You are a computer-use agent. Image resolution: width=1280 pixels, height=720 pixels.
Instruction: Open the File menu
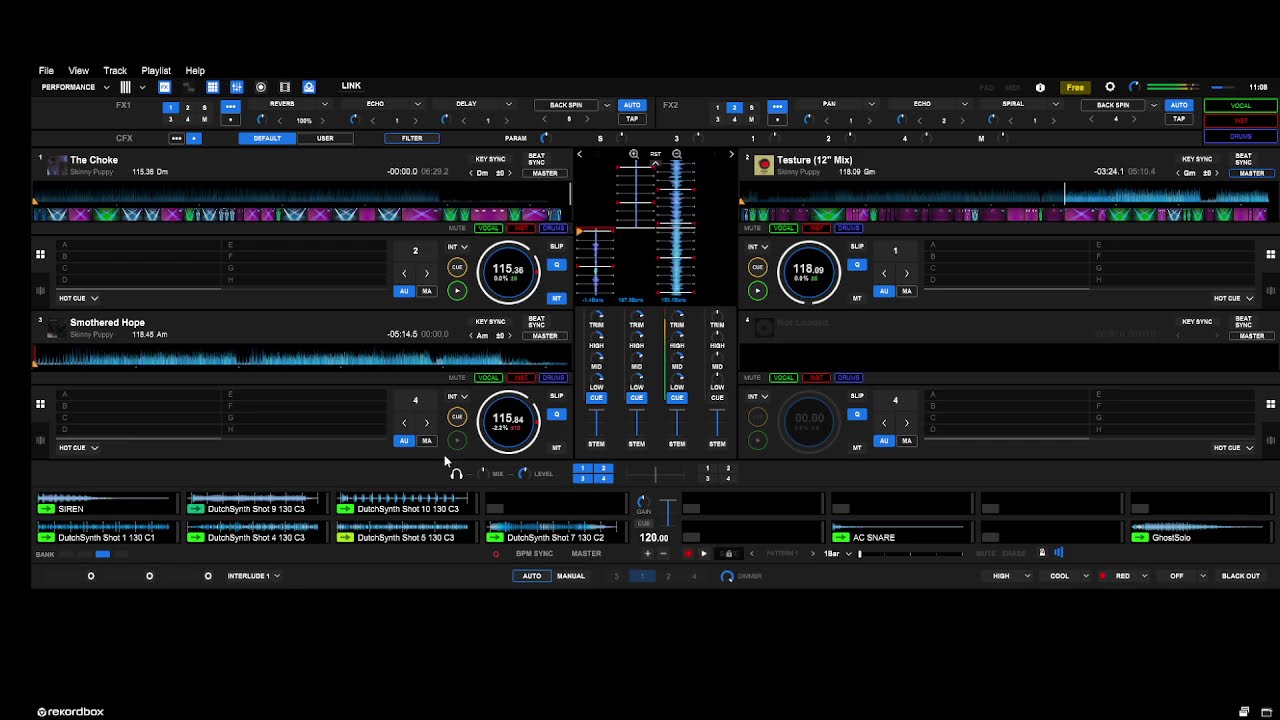(x=46, y=71)
